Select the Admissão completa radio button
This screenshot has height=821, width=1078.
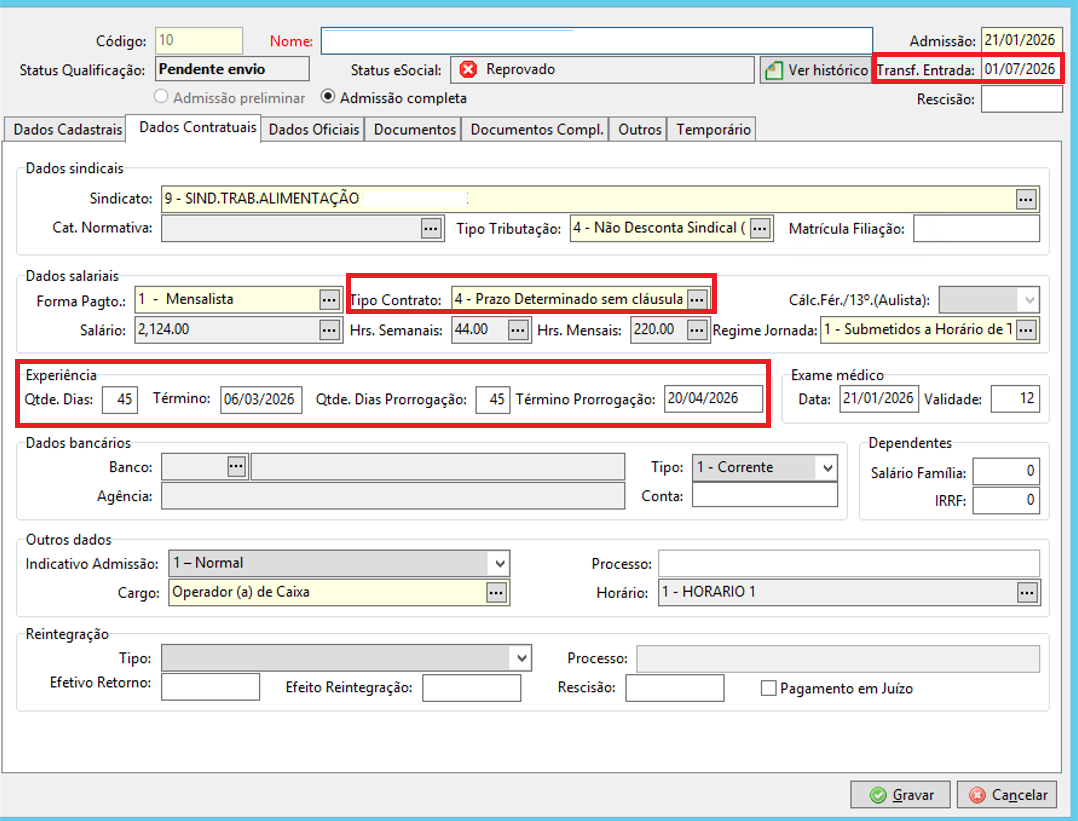(328, 97)
